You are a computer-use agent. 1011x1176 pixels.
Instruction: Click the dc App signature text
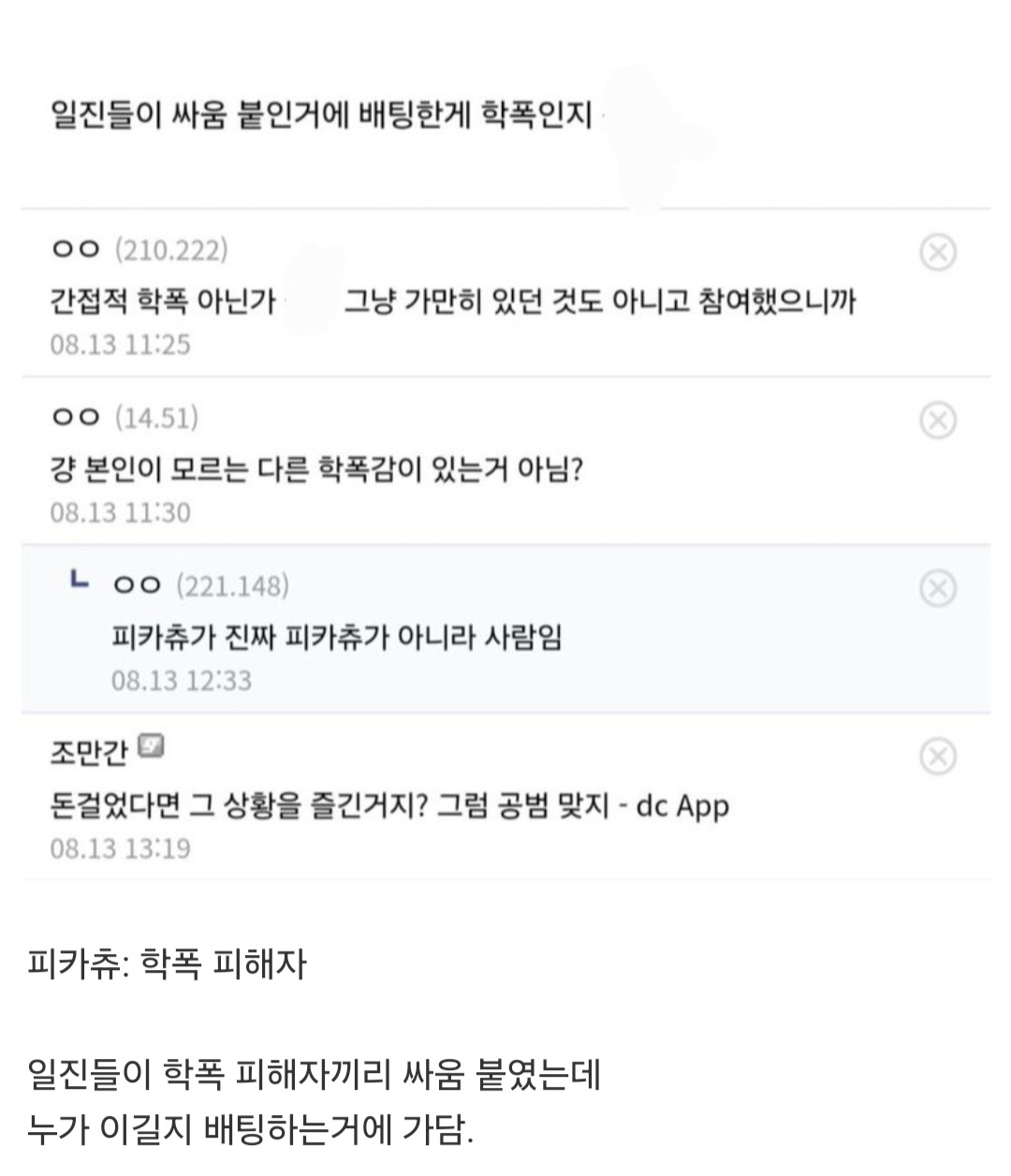681,805
